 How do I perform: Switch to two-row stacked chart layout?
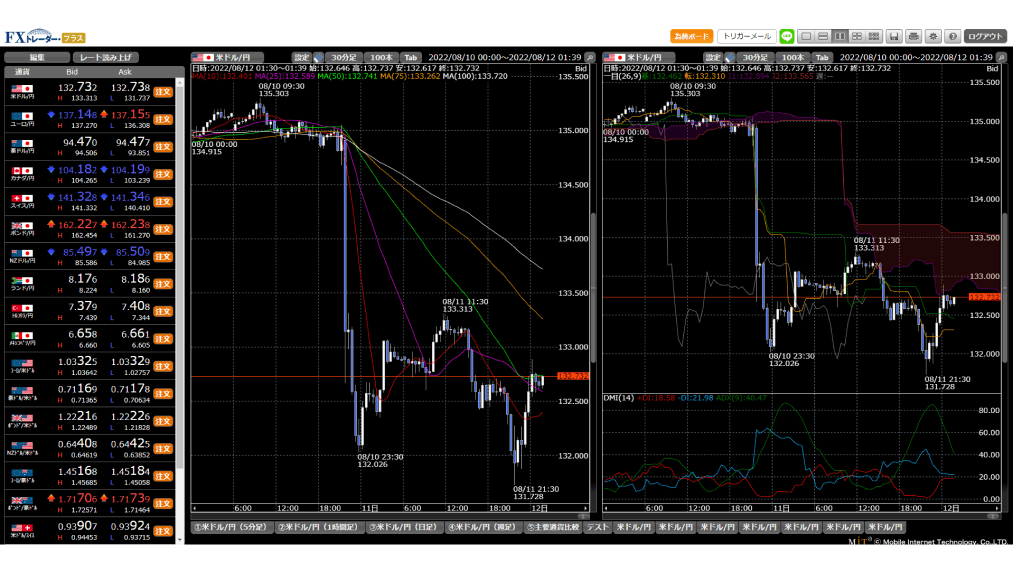tap(822, 37)
